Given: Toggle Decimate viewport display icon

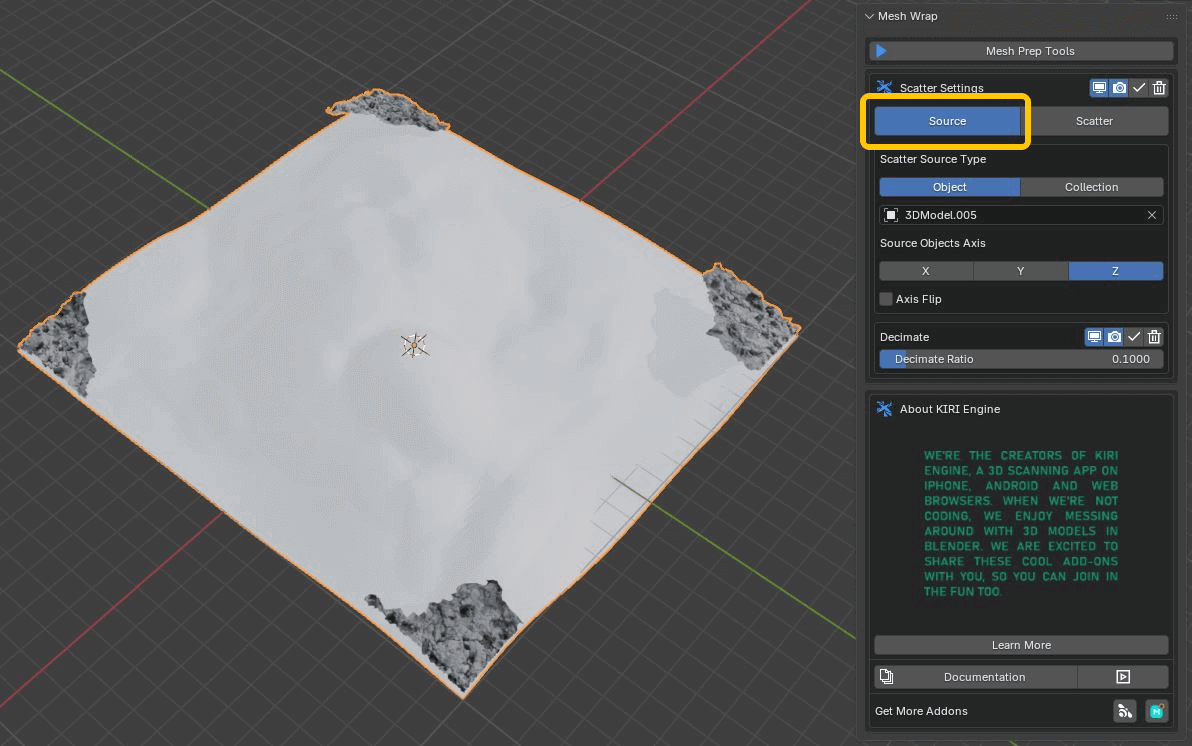Looking at the screenshot, I should (x=1094, y=337).
